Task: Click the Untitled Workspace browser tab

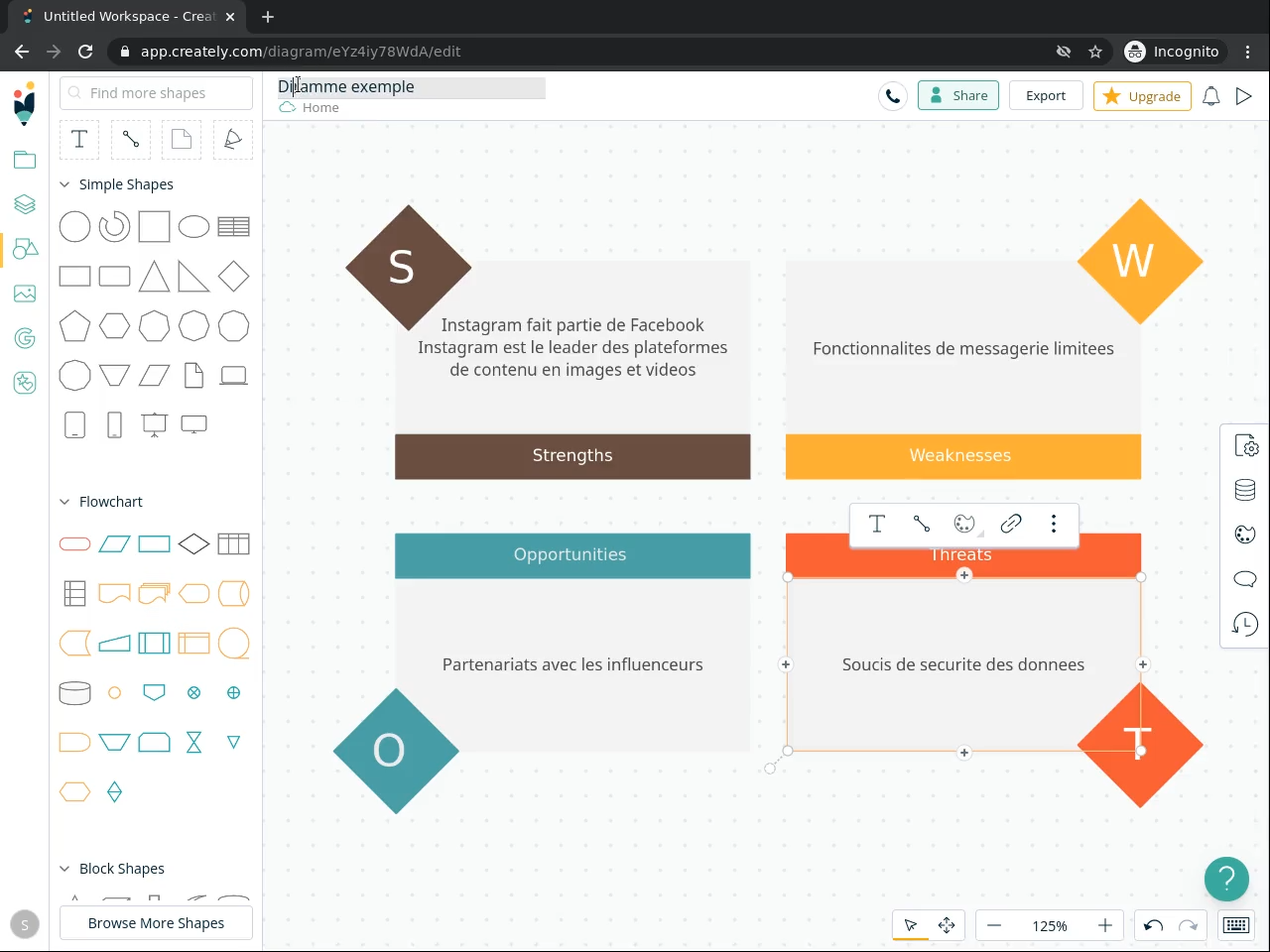Action: pos(129,17)
